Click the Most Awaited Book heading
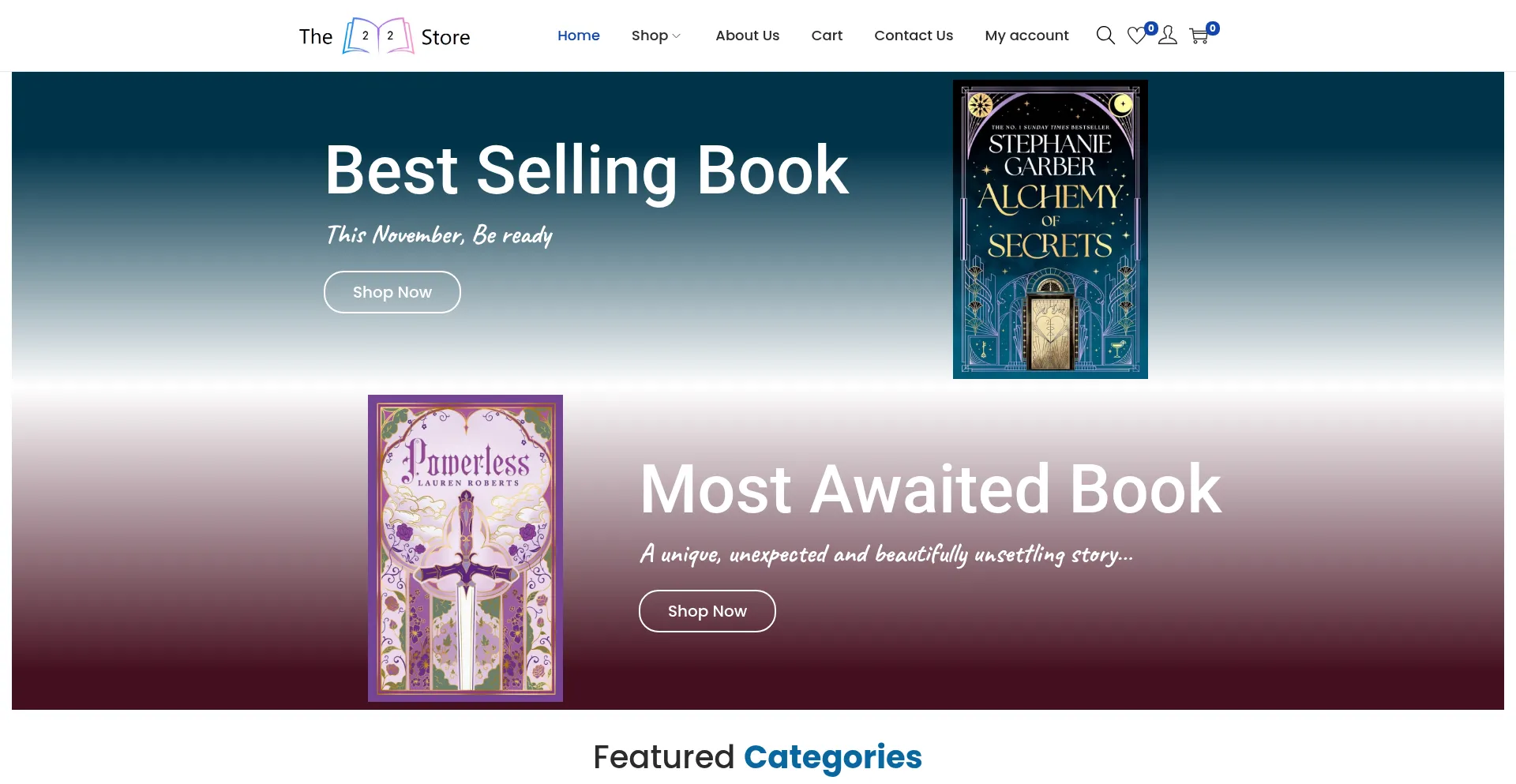 click(931, 490)
